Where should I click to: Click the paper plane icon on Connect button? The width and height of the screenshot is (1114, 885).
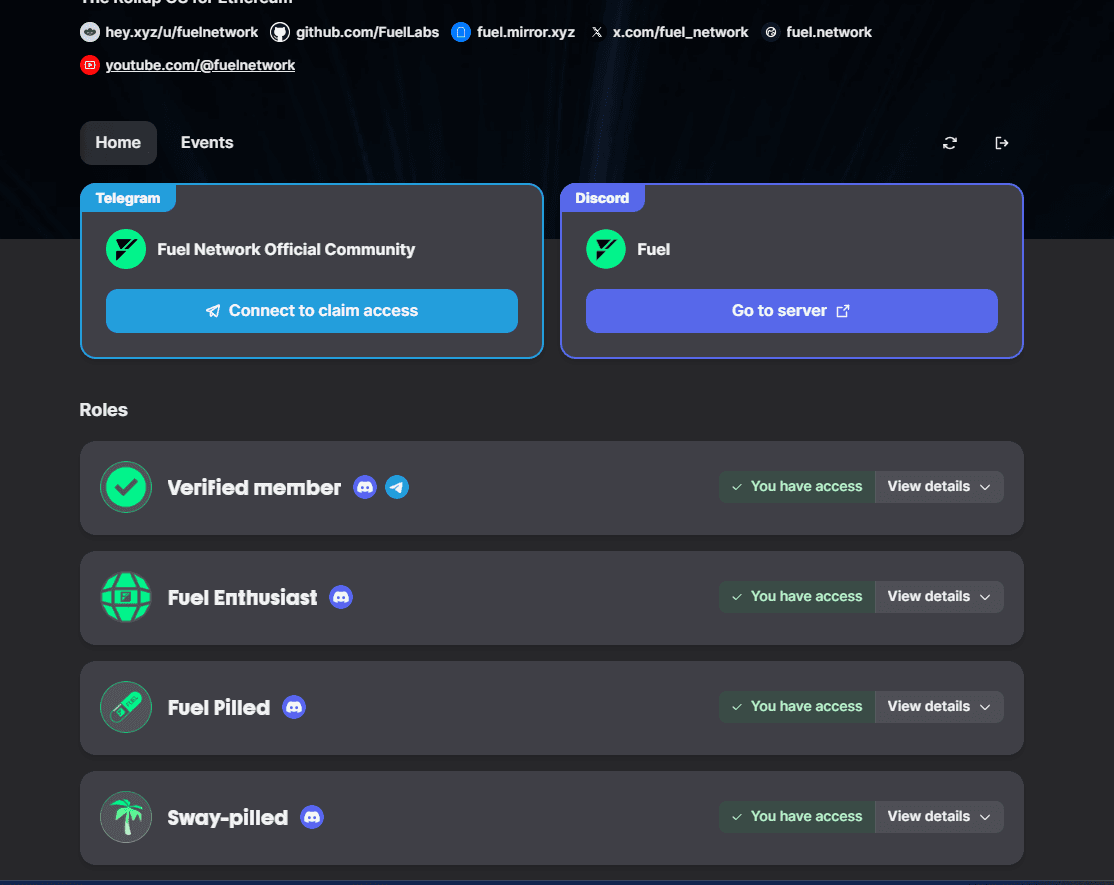(x=213, y=311)
